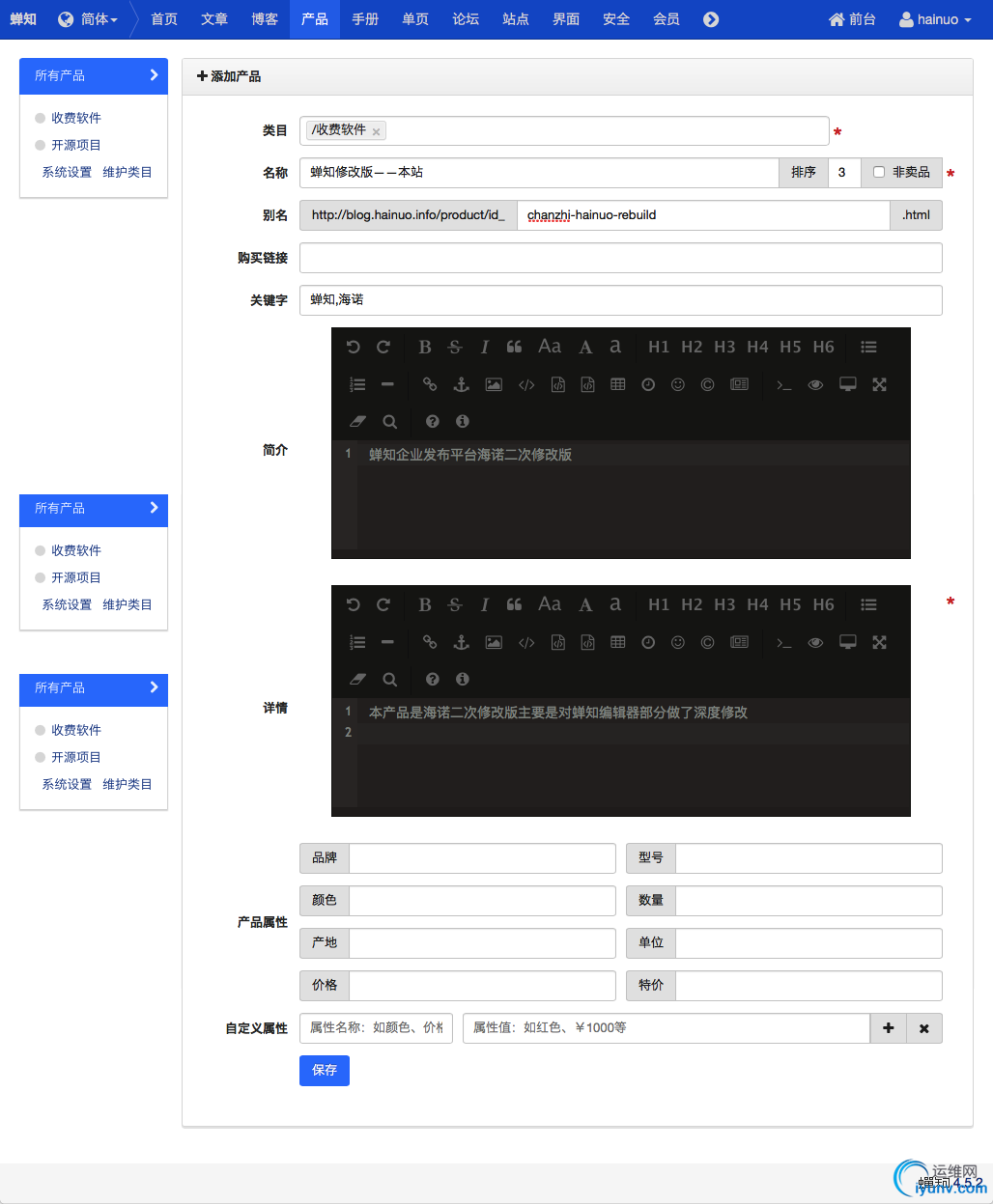
Task: Insert H2 heading in the 详情 editor
Action: (x=692, y=604)
